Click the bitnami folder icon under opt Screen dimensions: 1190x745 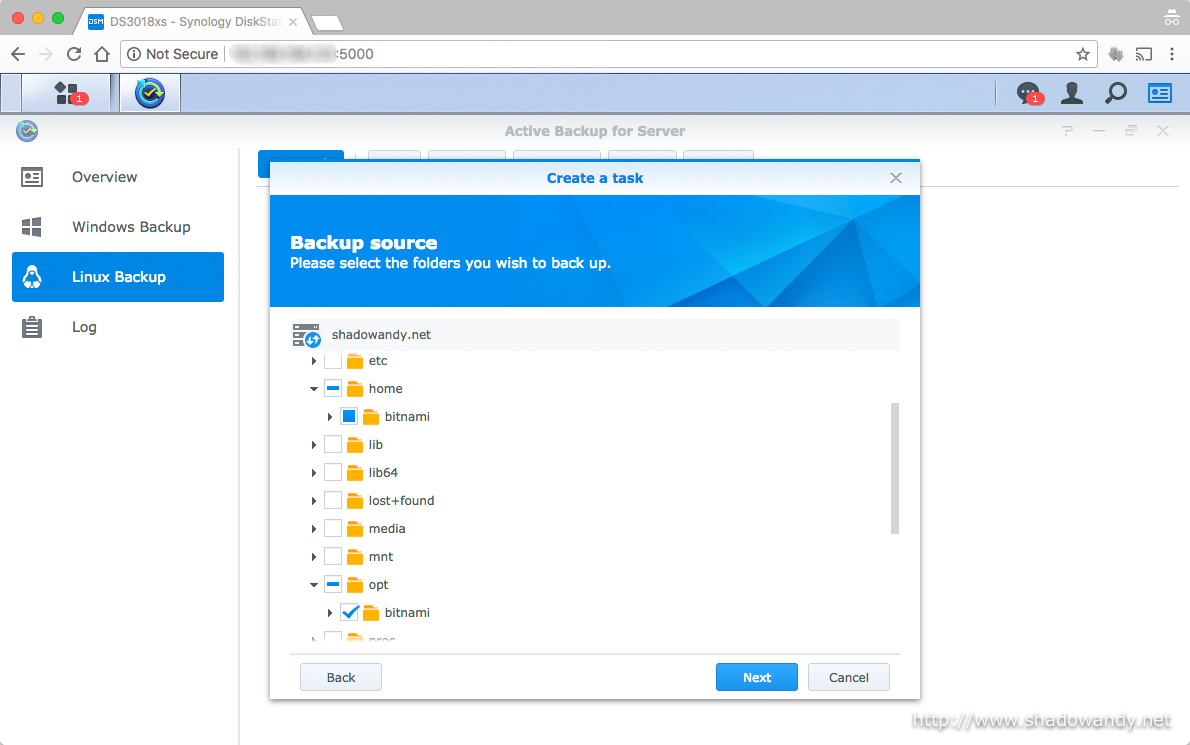371,613
